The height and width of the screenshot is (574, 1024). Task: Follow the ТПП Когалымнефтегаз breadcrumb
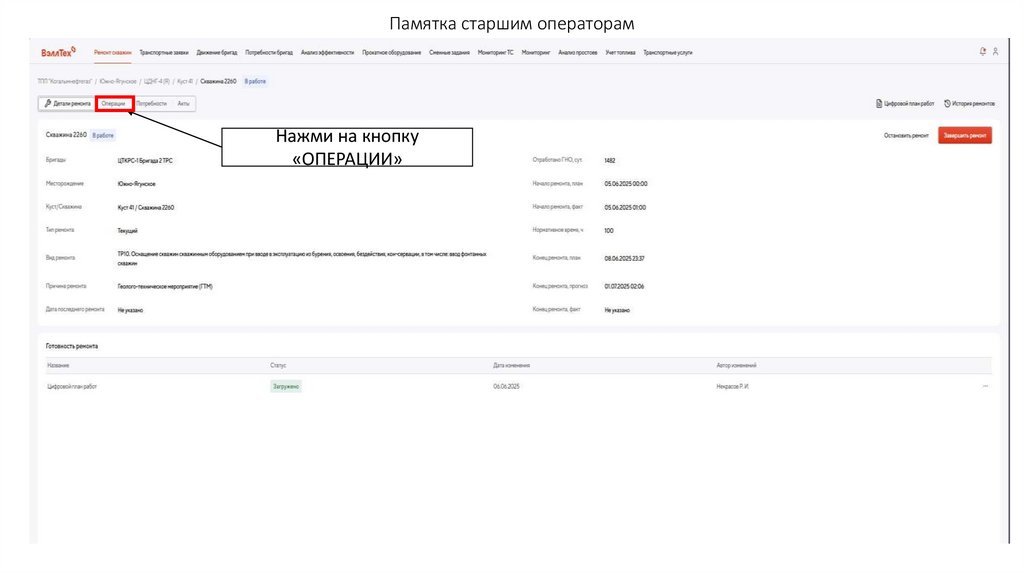(65, 81)
